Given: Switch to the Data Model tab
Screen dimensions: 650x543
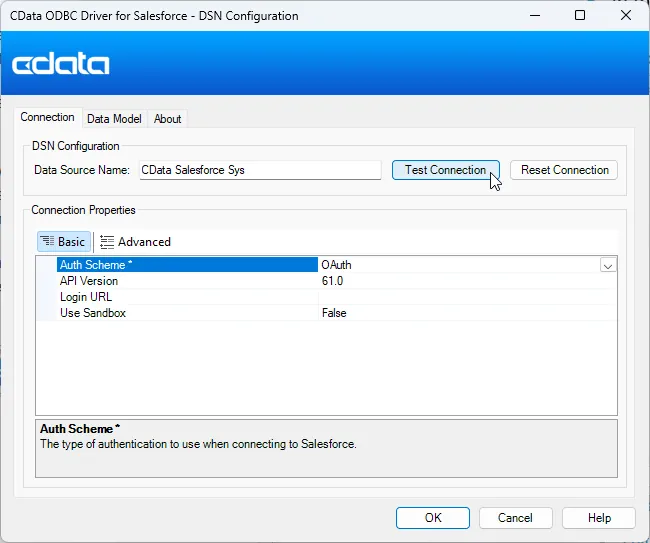Looking at the screenshot, I should 114,118.
